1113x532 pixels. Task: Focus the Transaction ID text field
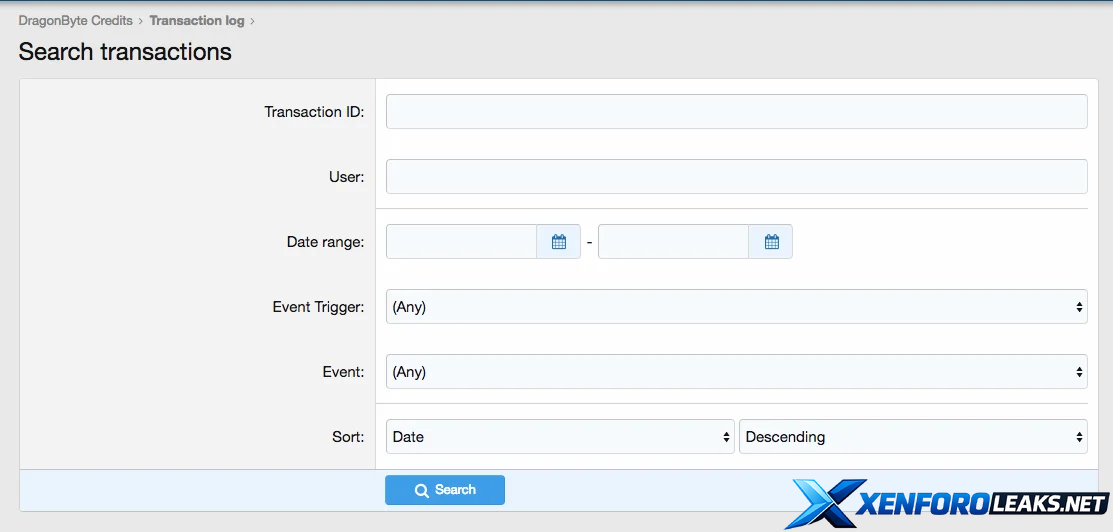pyautogui.click(x=736, y=112)
